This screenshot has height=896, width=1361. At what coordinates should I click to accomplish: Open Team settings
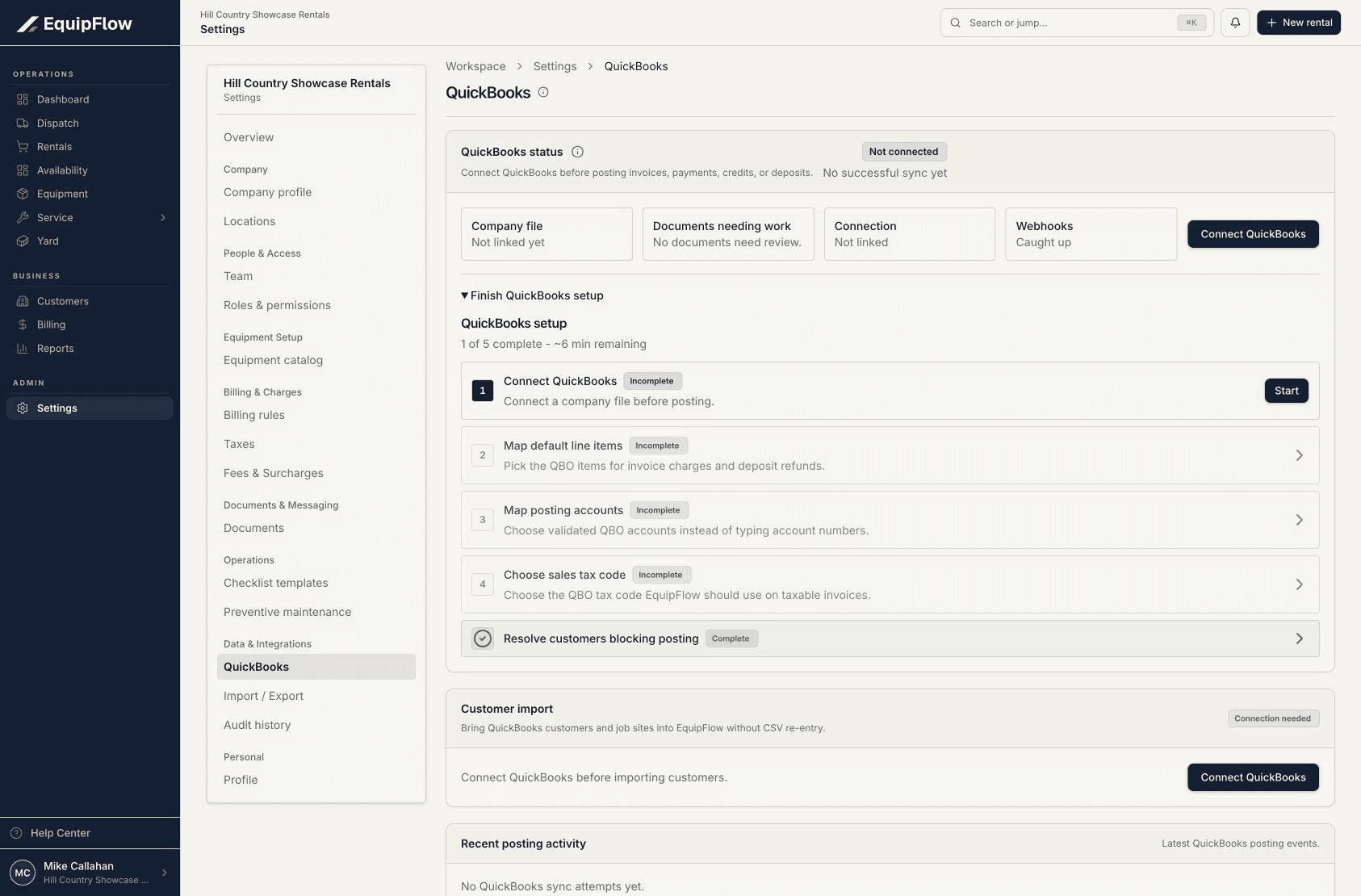pos(316,276)
